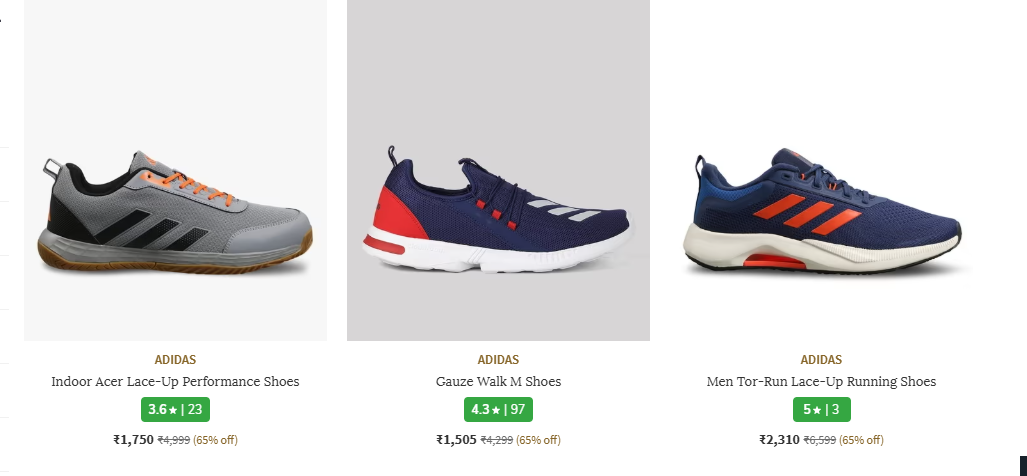Click the struck-through ₹6,599 original price

click(x=820, y=440)
